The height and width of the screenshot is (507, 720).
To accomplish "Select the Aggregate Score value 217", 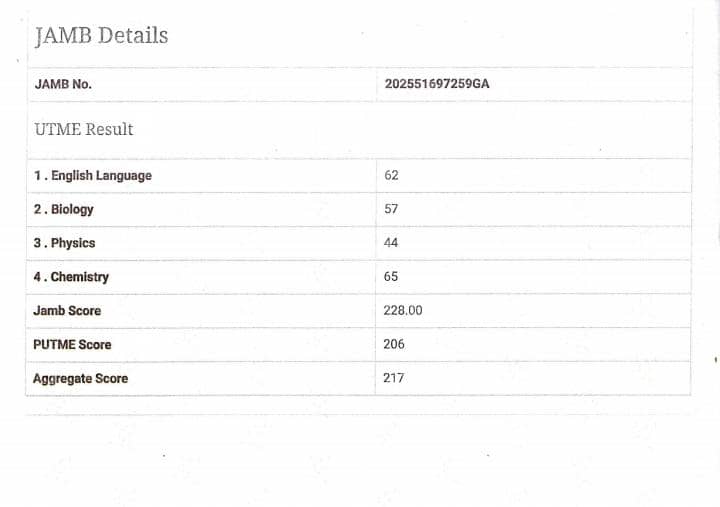I will coord(394,378).
